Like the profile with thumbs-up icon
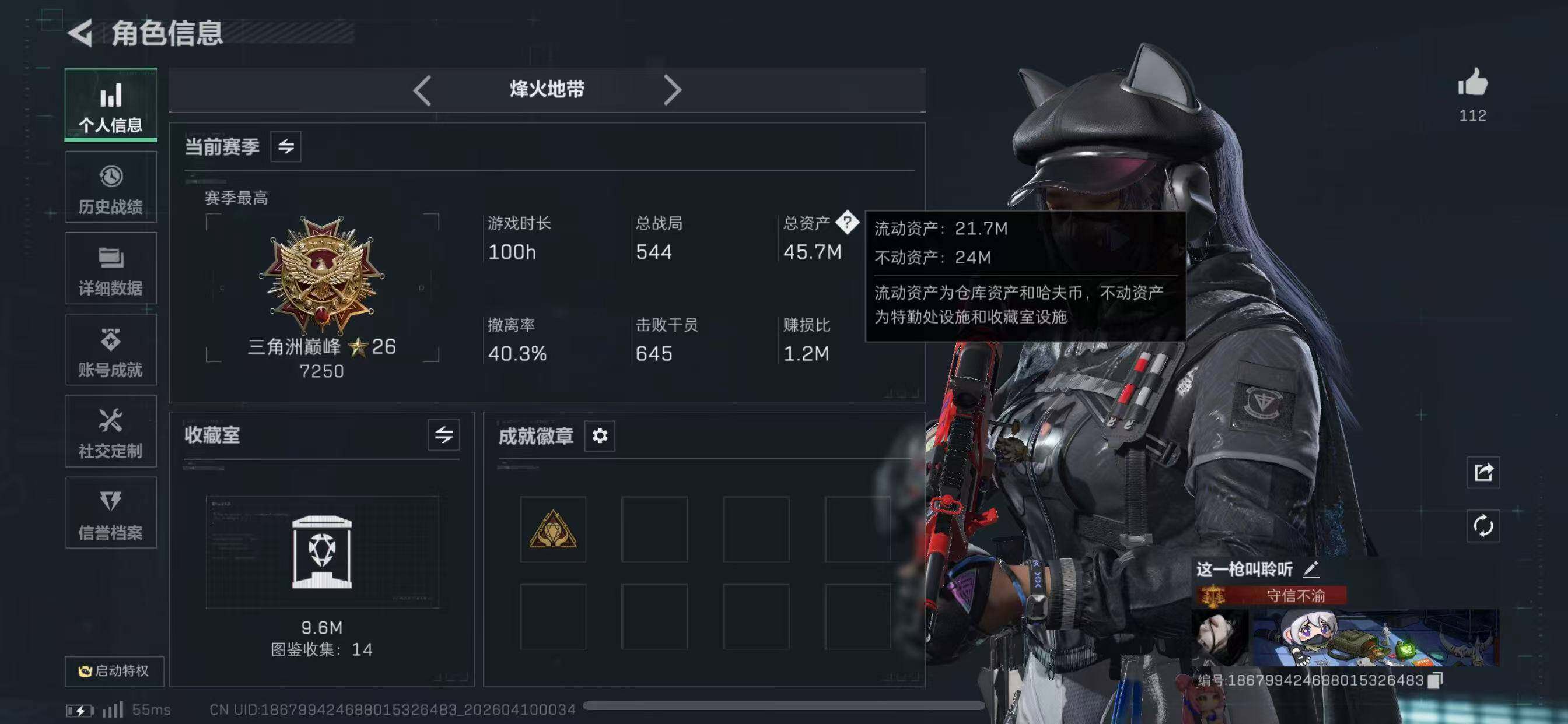The height and width of the screenshot is (724, 1568). point(1472,82)
